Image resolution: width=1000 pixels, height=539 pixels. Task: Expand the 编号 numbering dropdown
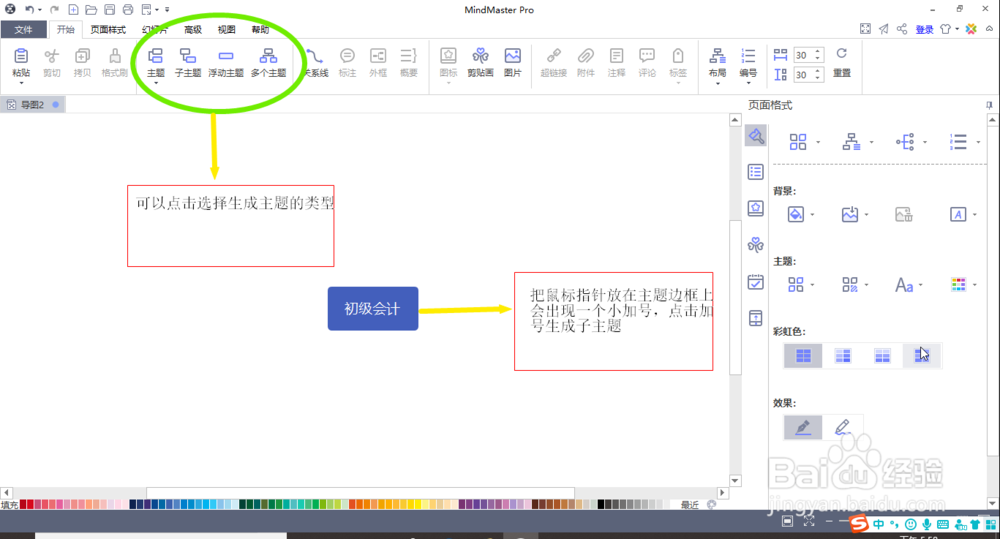point(748,83)
